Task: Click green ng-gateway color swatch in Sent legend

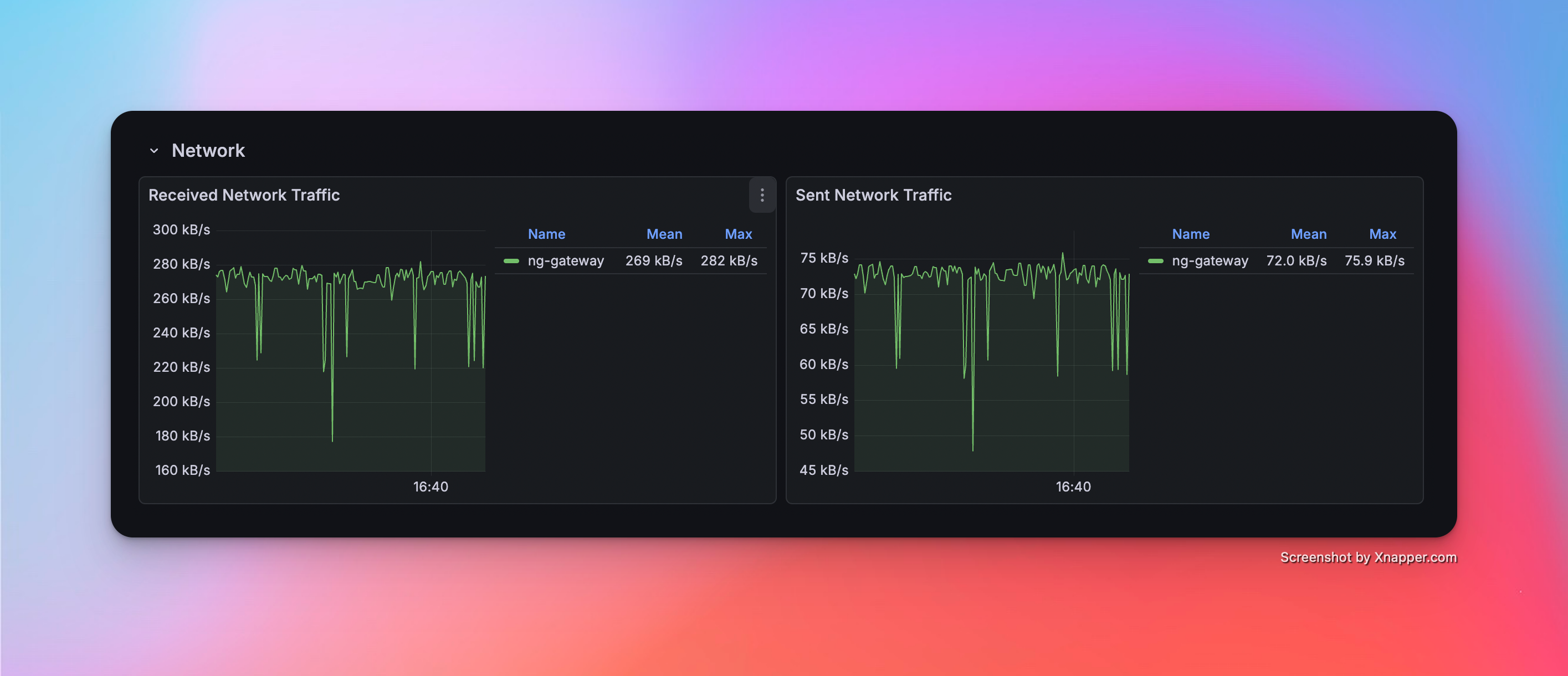Action: (1155, 261)
